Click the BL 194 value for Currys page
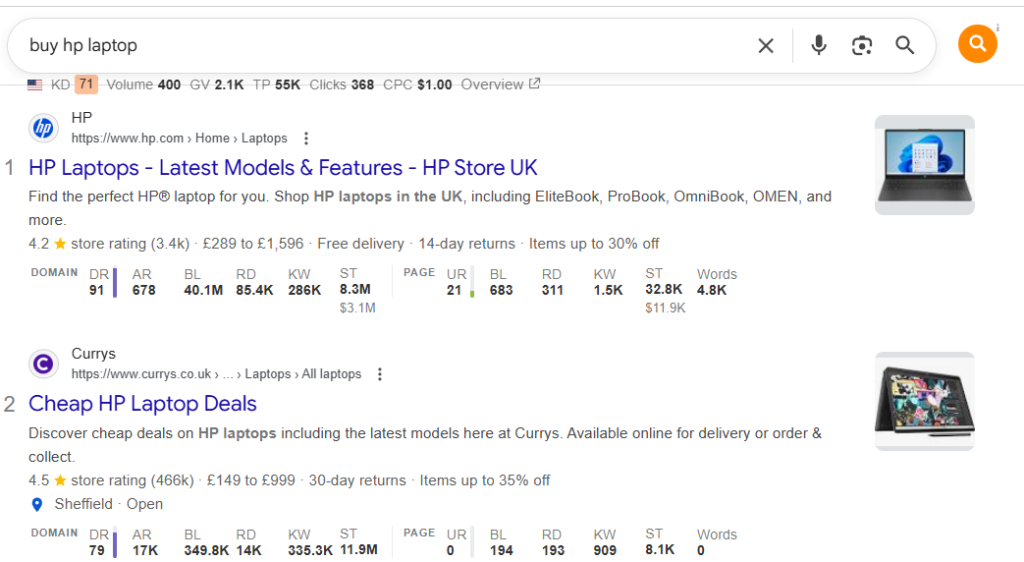 click(501, 550)
